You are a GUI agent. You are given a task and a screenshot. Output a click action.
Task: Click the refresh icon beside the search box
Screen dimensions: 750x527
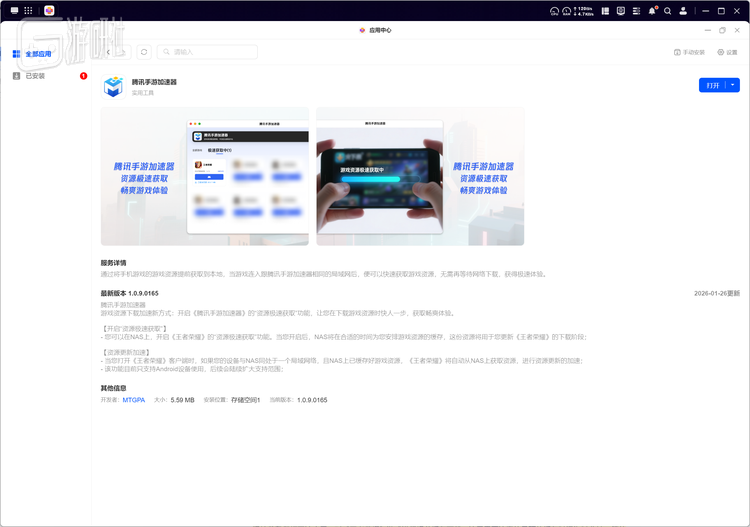144,52
